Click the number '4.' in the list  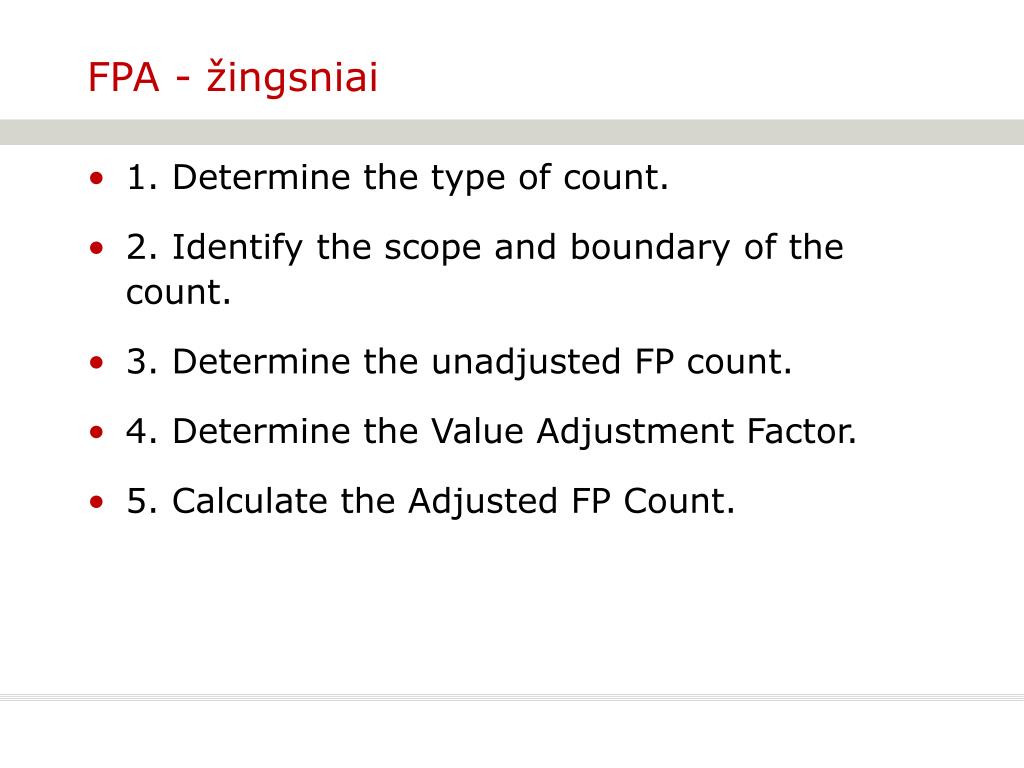[142, 432]
